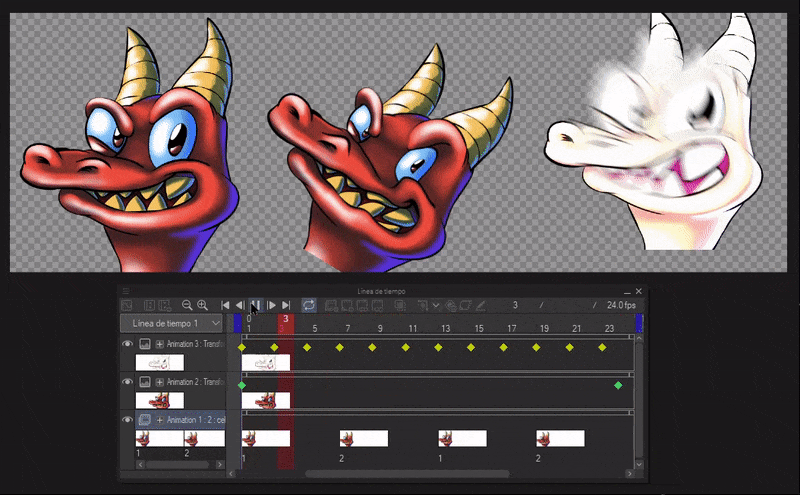800x495 pixels.
Task: Select the Animation 1 cel thumbnail at frame 19
Action: [x=560, y=438]
